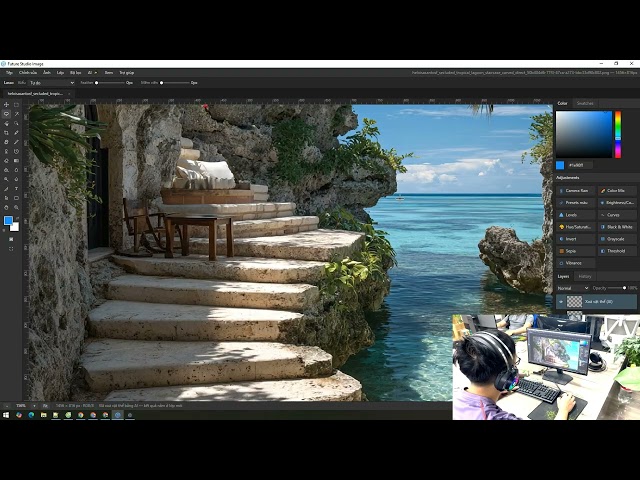640x480 pixels.
Task: Select the Rectangle shape tool
Action: point(16,198)
